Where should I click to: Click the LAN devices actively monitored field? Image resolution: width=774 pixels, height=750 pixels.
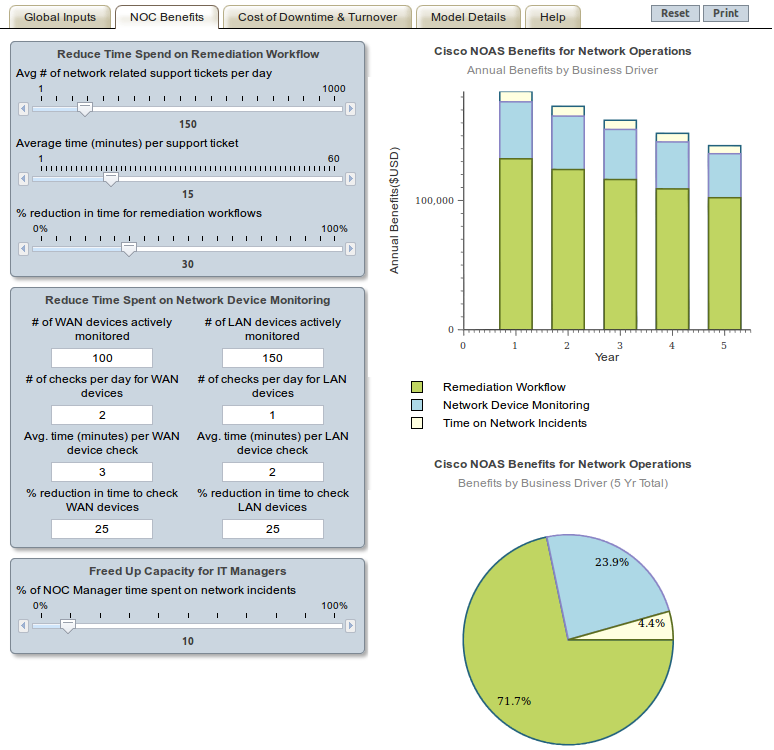coord(272,358)
